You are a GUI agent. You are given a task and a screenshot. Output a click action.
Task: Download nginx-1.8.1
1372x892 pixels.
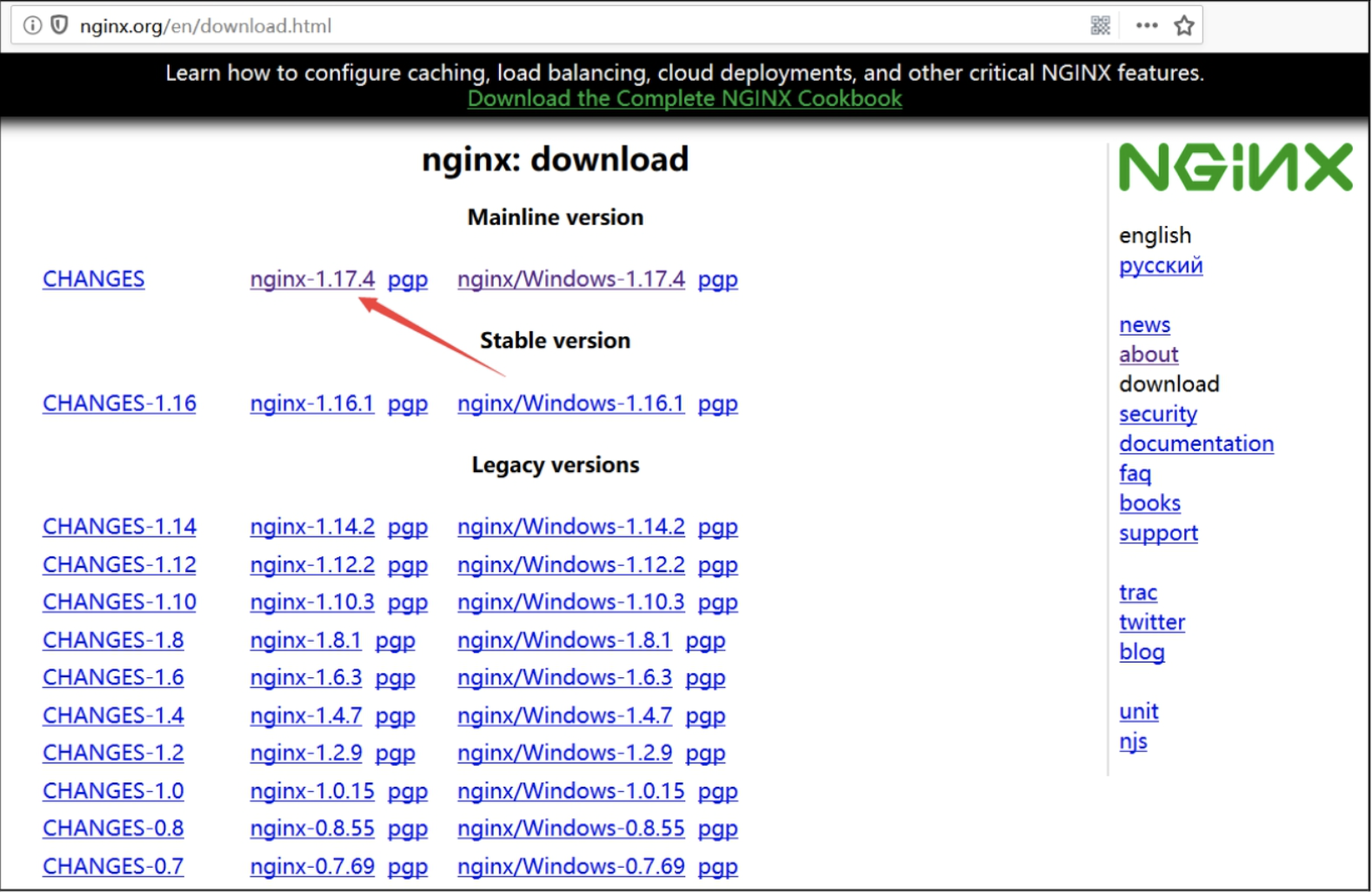point(306,641)
